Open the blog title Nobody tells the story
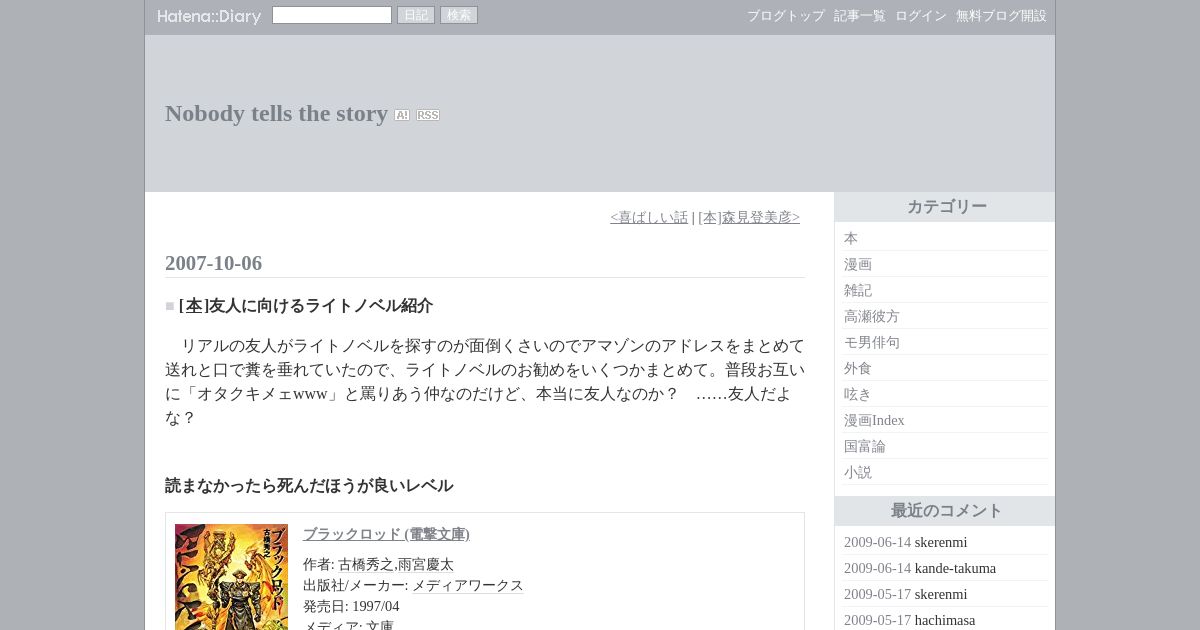Viewport: 1200px width, 630px height. (276, 114)
